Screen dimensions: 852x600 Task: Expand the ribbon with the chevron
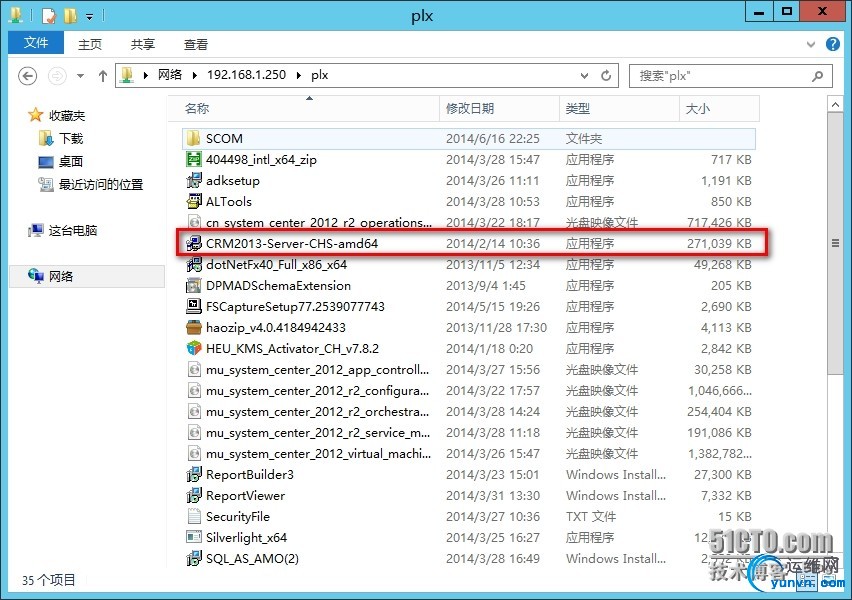(x=811, y=44)
